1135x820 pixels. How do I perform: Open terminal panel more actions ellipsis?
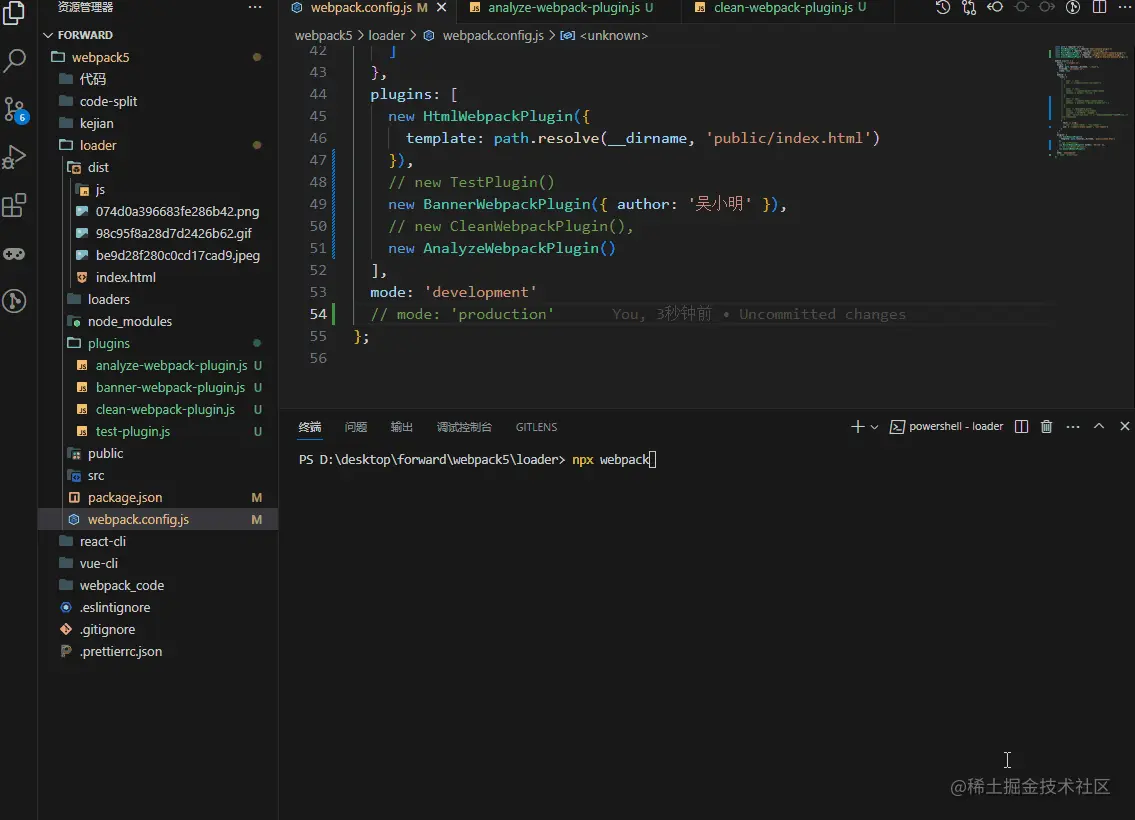1073,427
